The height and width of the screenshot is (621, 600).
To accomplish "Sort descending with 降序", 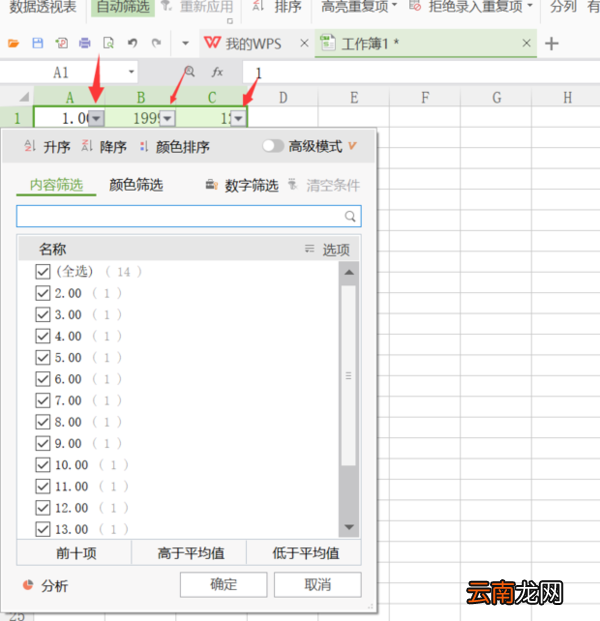I will [104, 147].
